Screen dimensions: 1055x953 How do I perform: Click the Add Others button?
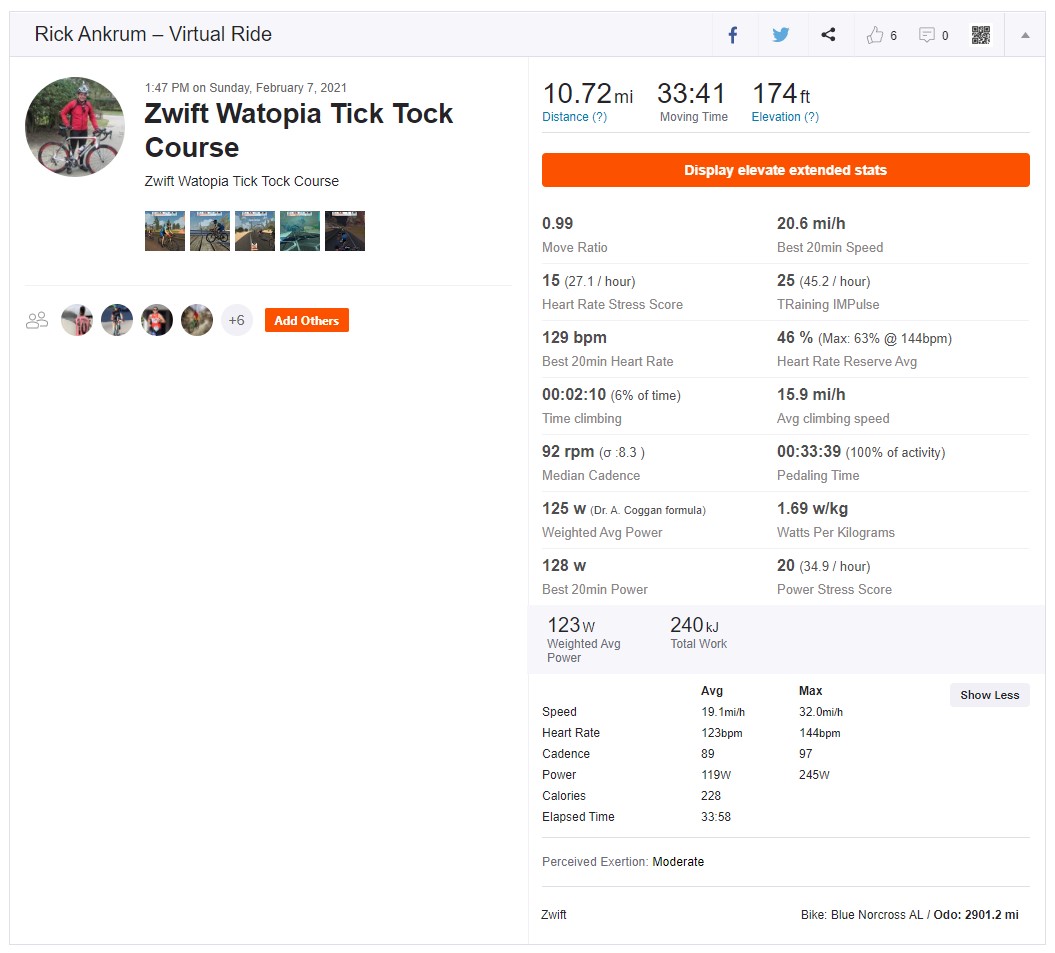pyautogui.click(x=306, y=320)
